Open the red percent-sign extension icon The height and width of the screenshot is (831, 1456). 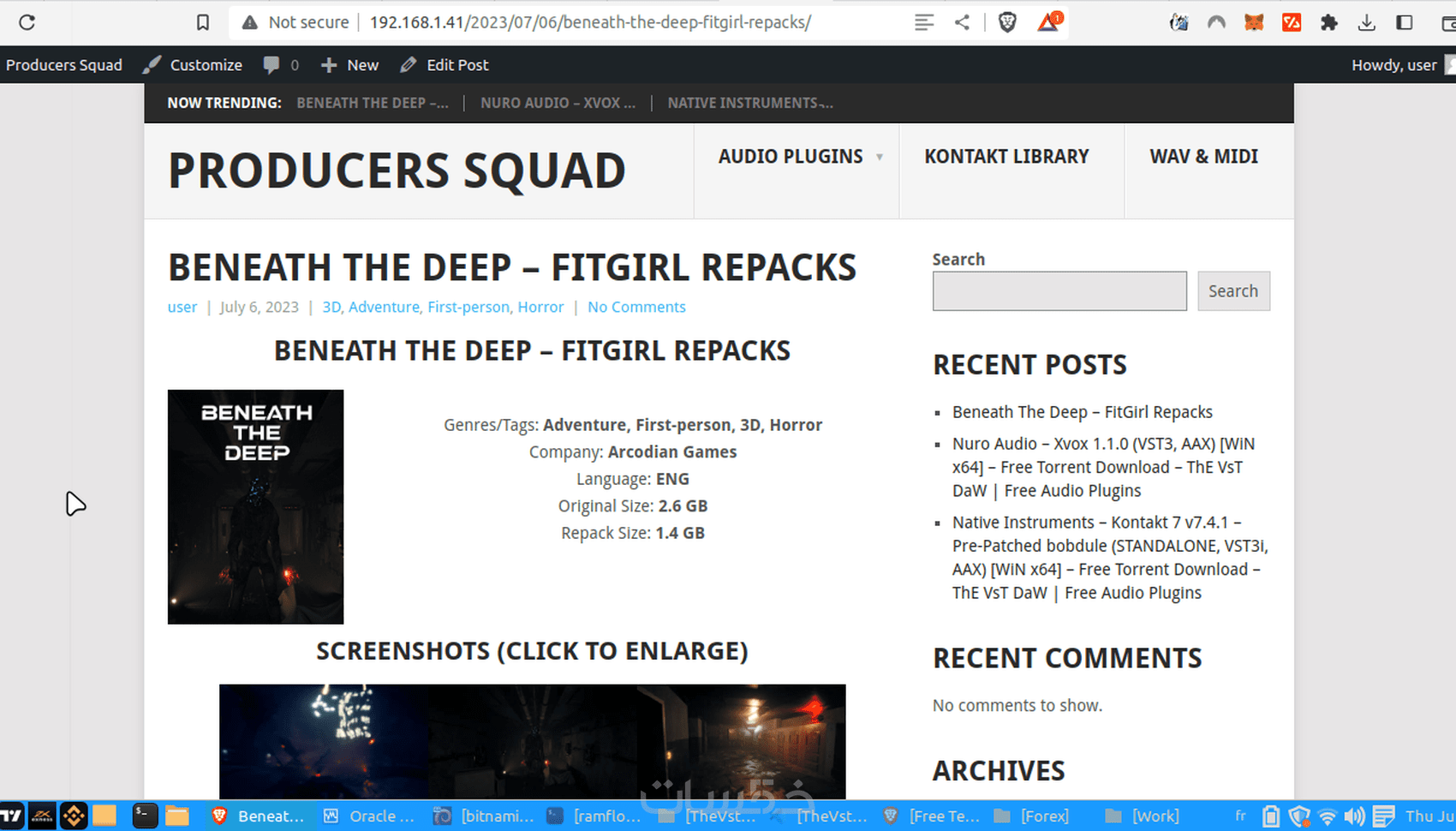1292,22
